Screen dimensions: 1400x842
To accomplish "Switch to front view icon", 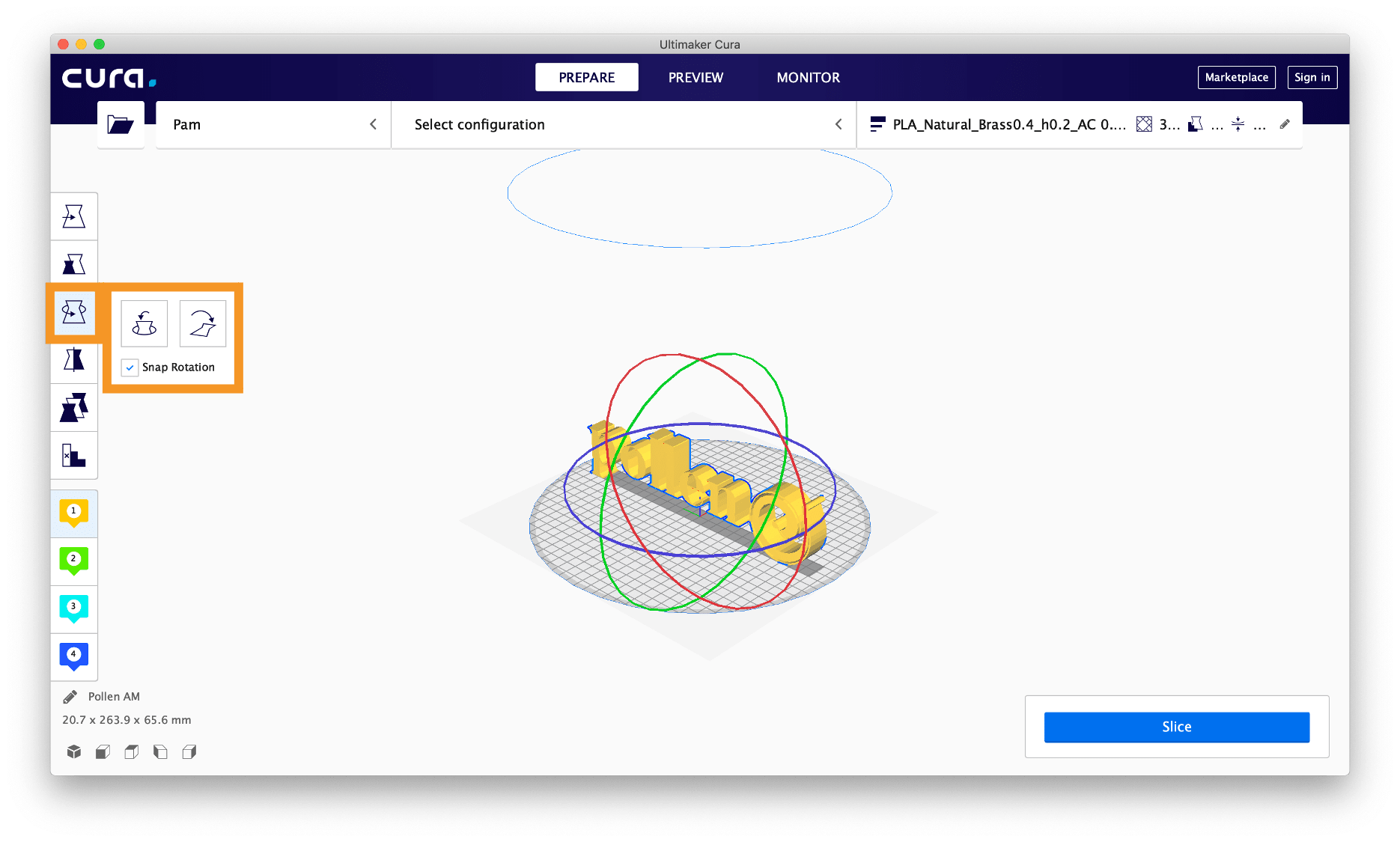I will point(103,751).
